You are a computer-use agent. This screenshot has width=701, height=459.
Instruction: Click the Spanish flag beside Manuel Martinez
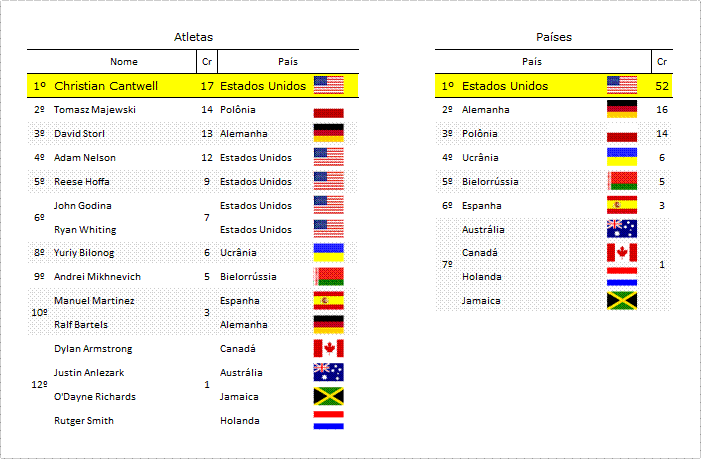point(329,300)
